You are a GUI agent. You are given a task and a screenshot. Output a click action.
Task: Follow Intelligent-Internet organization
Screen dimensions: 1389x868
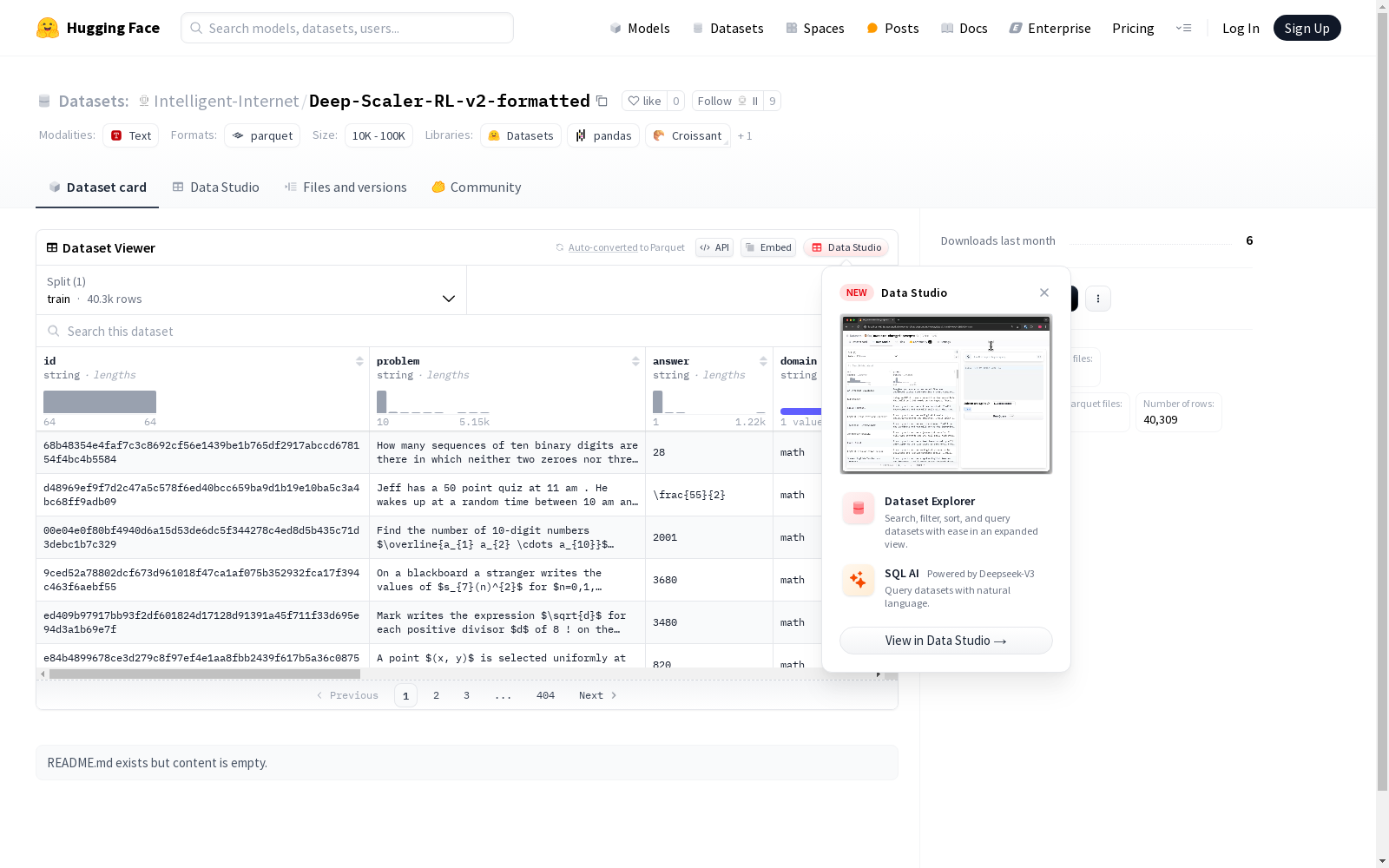point(727,101)
